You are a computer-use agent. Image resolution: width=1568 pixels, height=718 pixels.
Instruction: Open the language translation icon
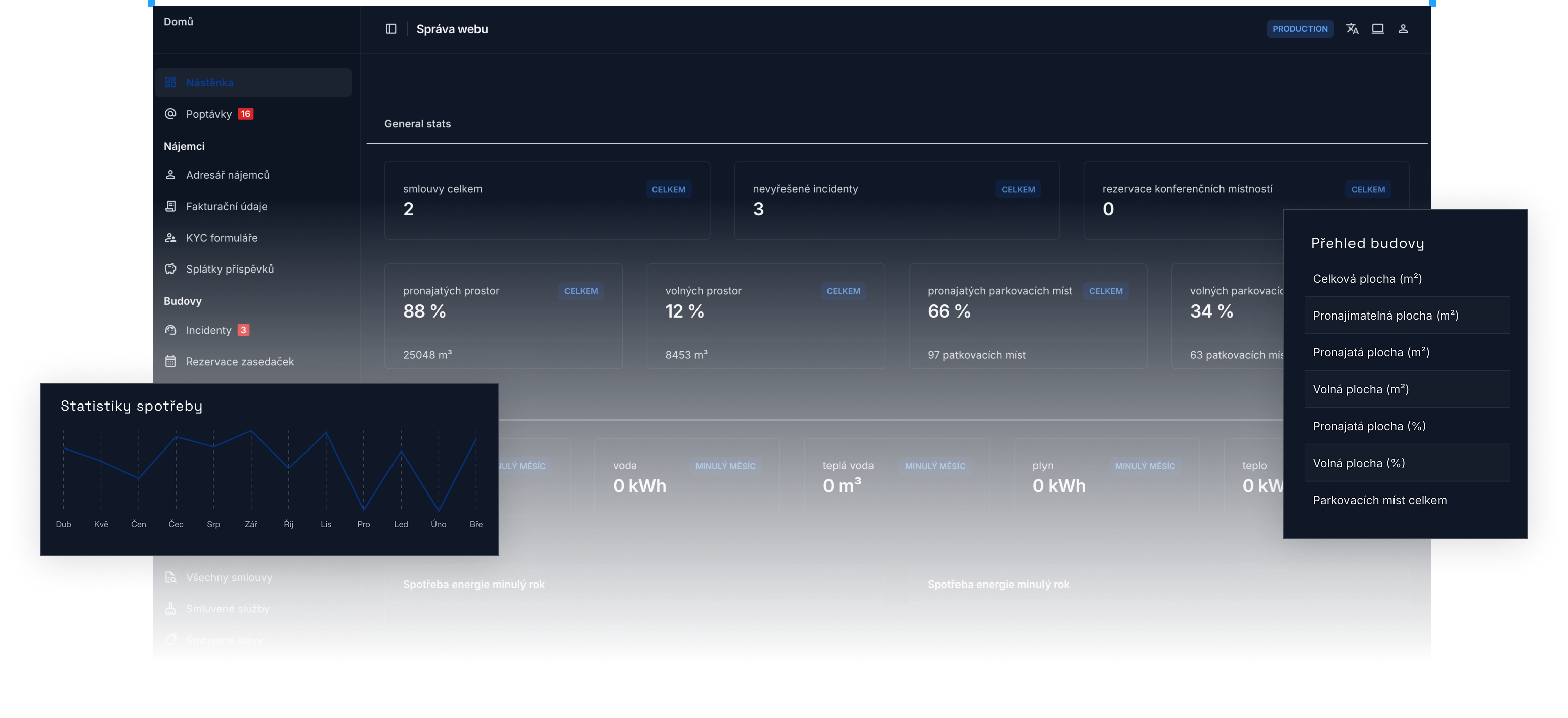pos(1352,29)
